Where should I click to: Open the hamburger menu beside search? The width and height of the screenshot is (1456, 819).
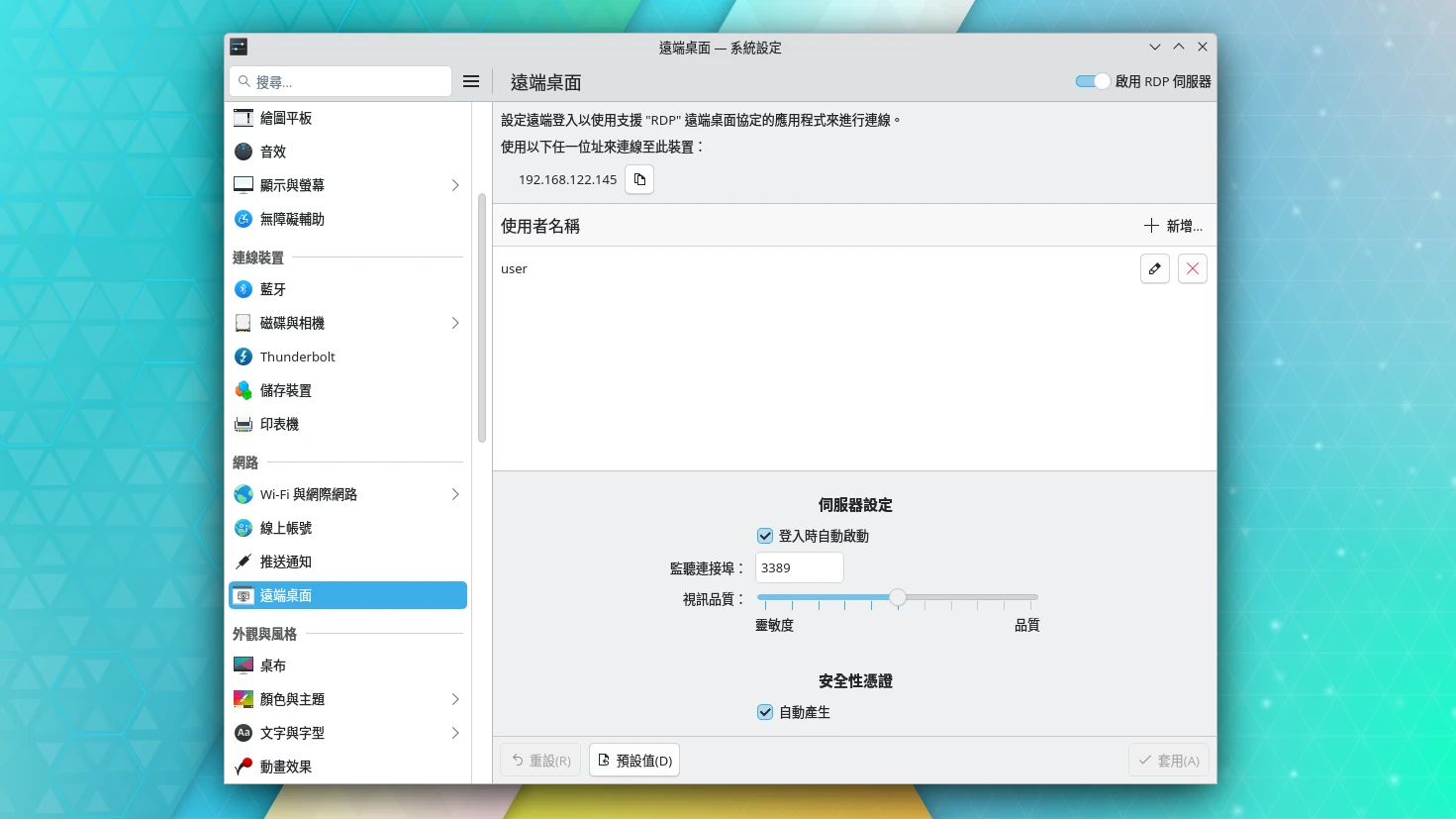(x=471, y=82)
